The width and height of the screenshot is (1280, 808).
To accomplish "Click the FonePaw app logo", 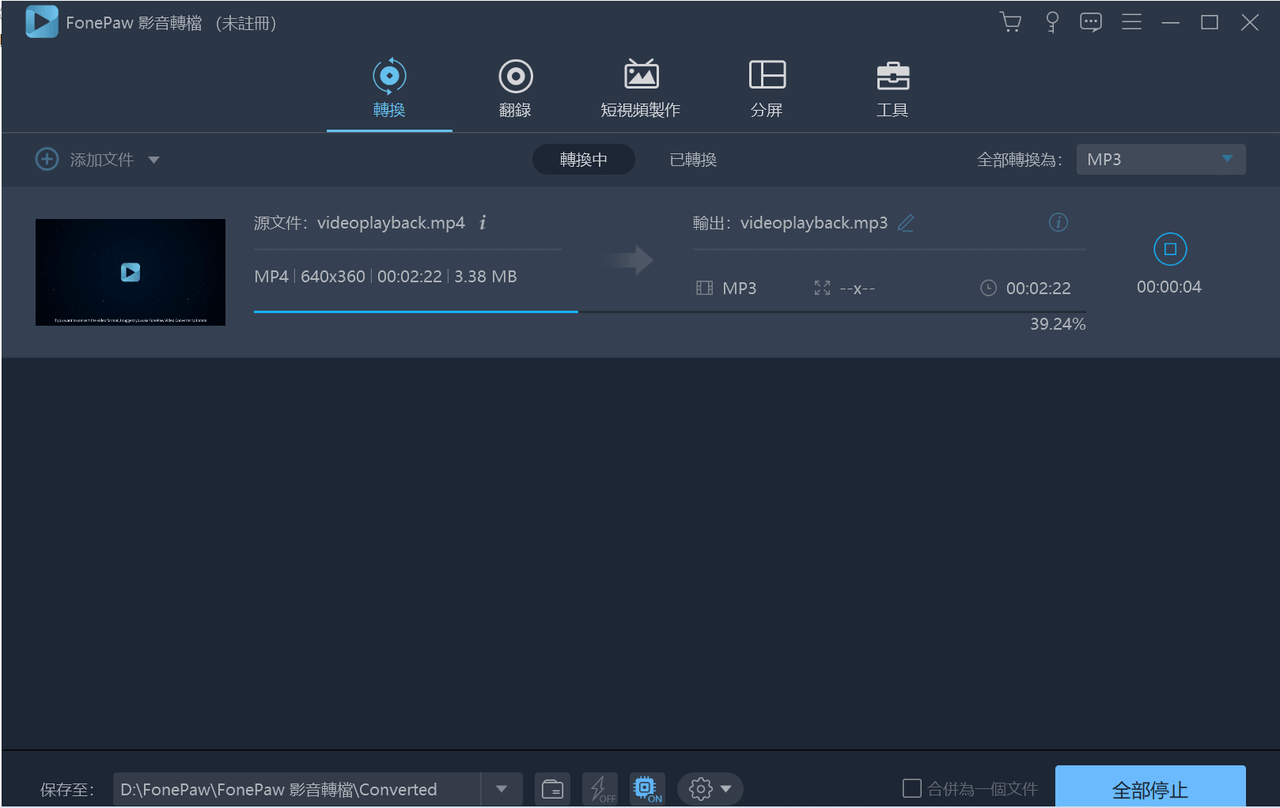I will tap(42, 22).
